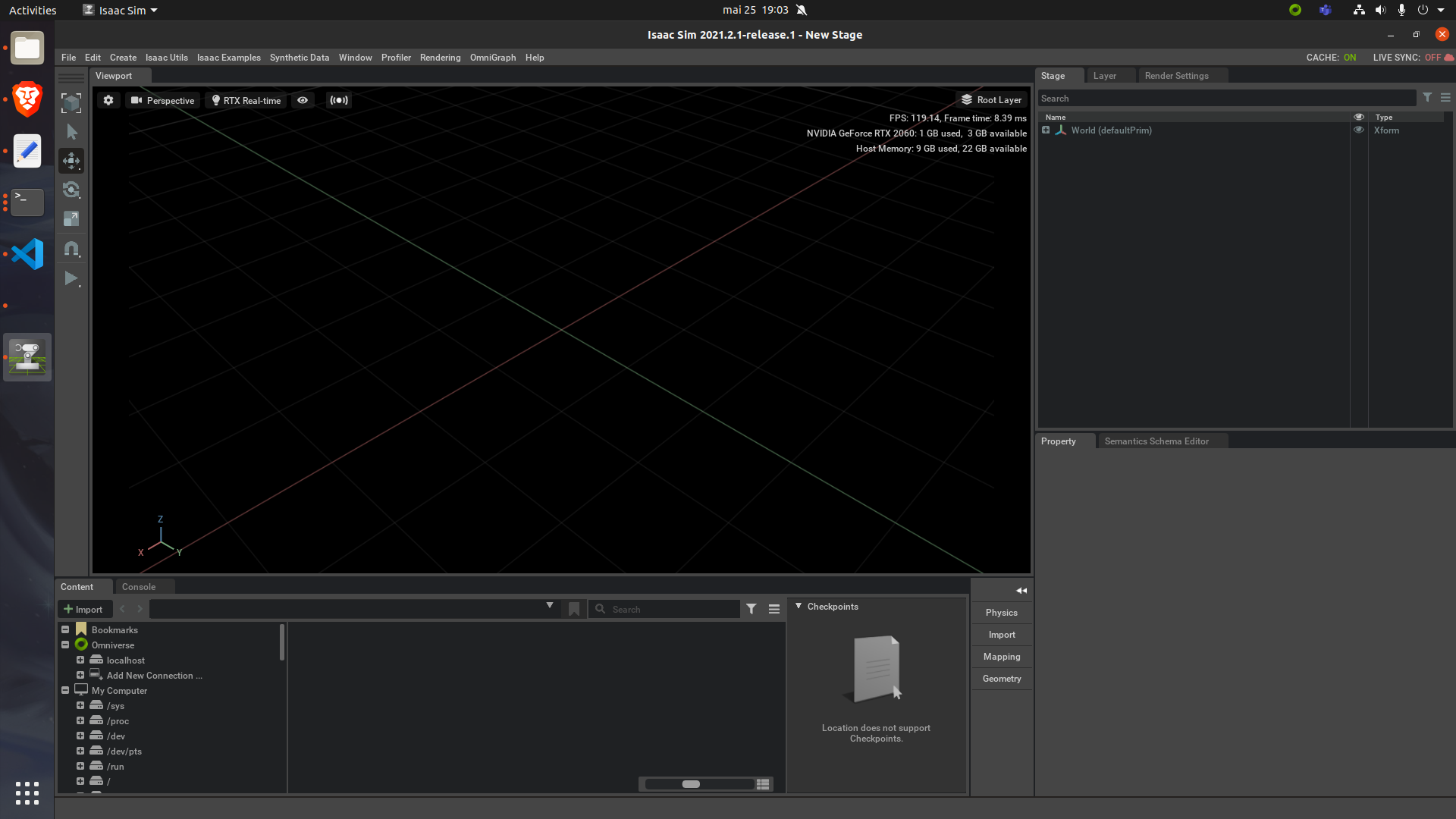This screenshot has width=1456, height=819.
Task: Open viewport settings gear
Action: (108, 100)
